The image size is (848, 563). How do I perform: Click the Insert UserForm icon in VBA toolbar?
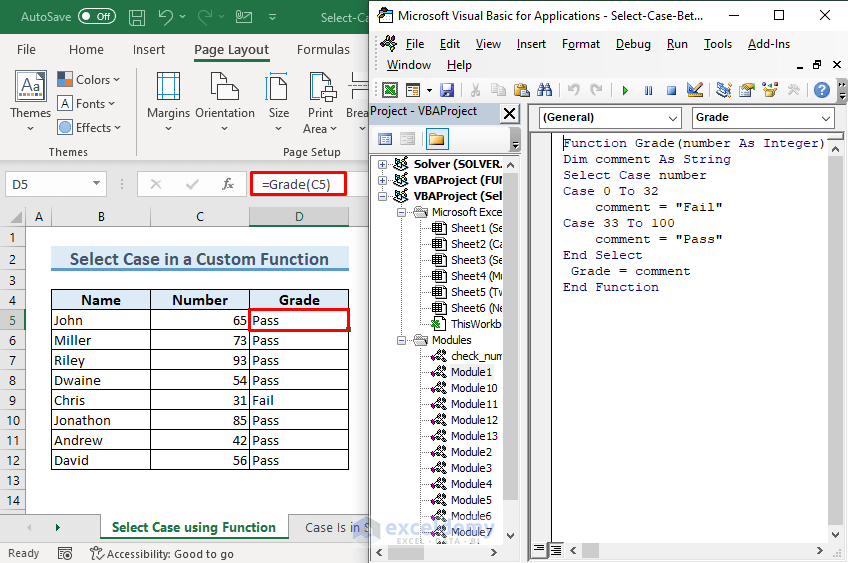pos(413,90)
